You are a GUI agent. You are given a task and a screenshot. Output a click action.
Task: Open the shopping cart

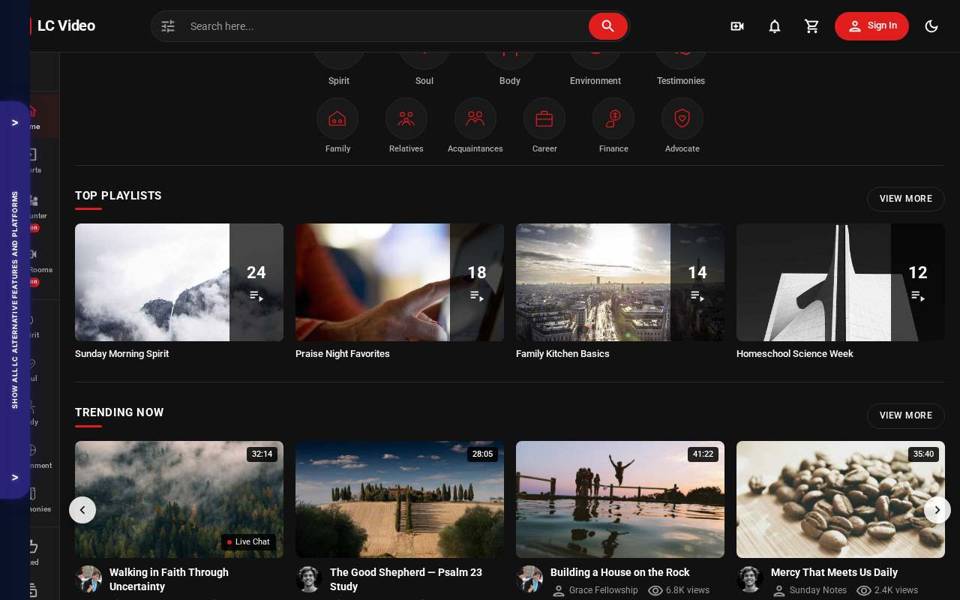click(812, 26)
